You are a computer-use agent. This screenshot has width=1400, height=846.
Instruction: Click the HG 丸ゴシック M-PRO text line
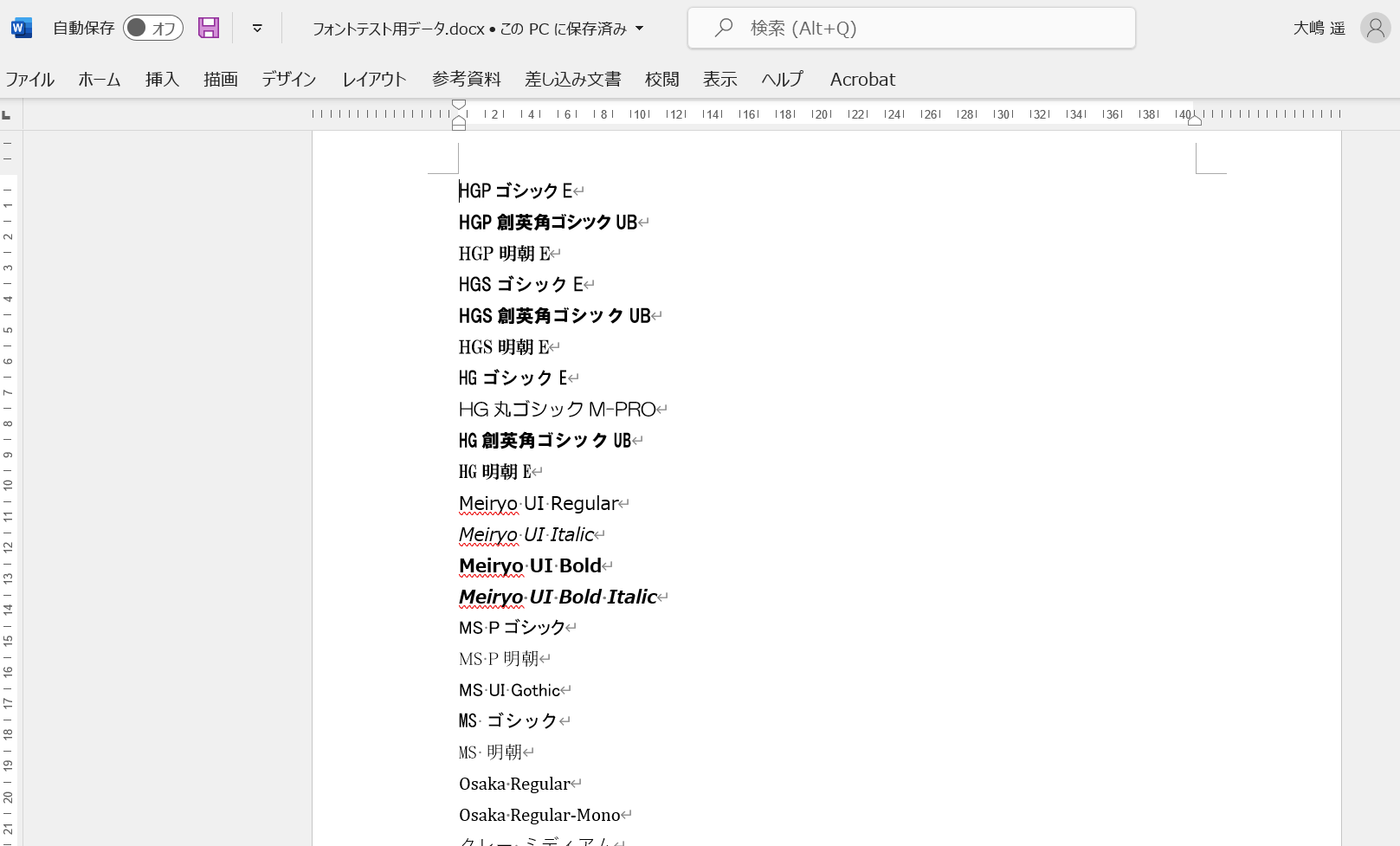click(558, 410)
